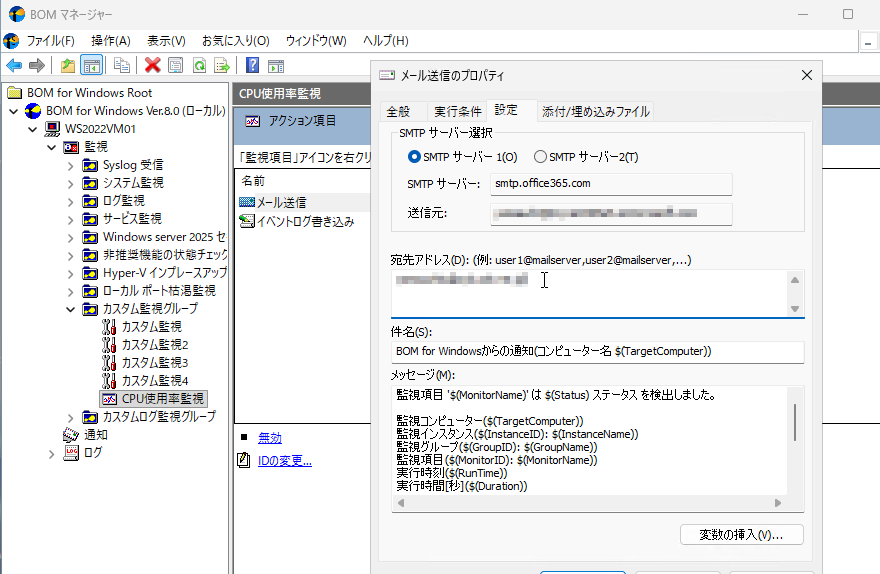Open the ウィンドウ(W) menu

[316, 40]
